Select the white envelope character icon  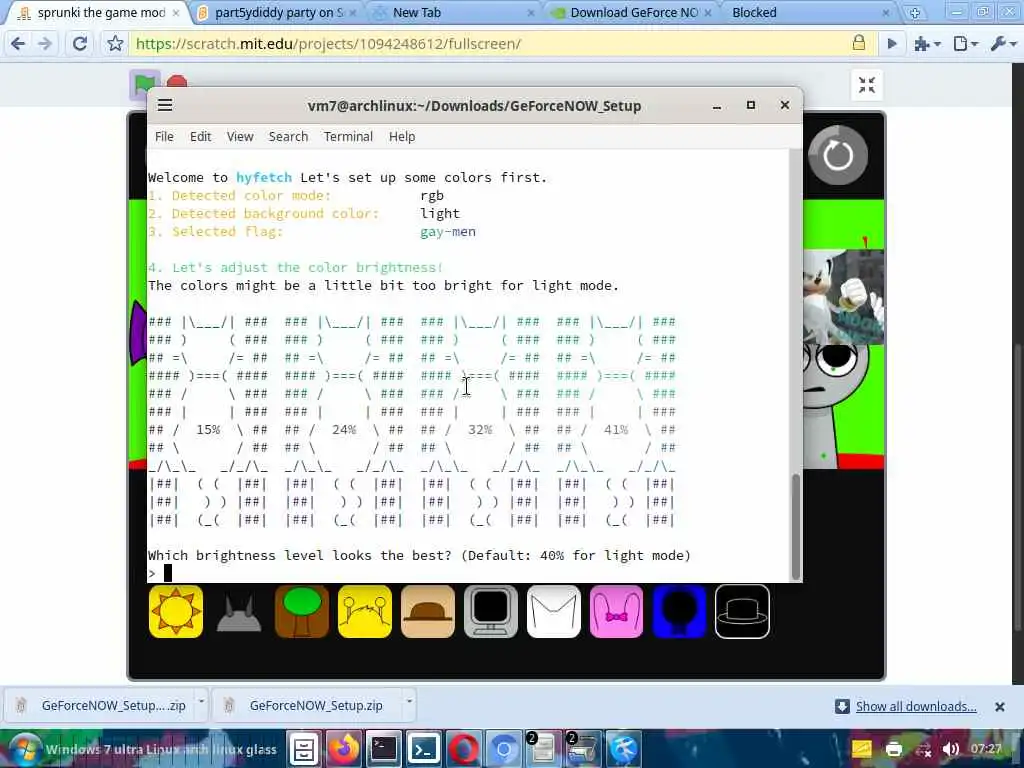(x=554, y=611)
